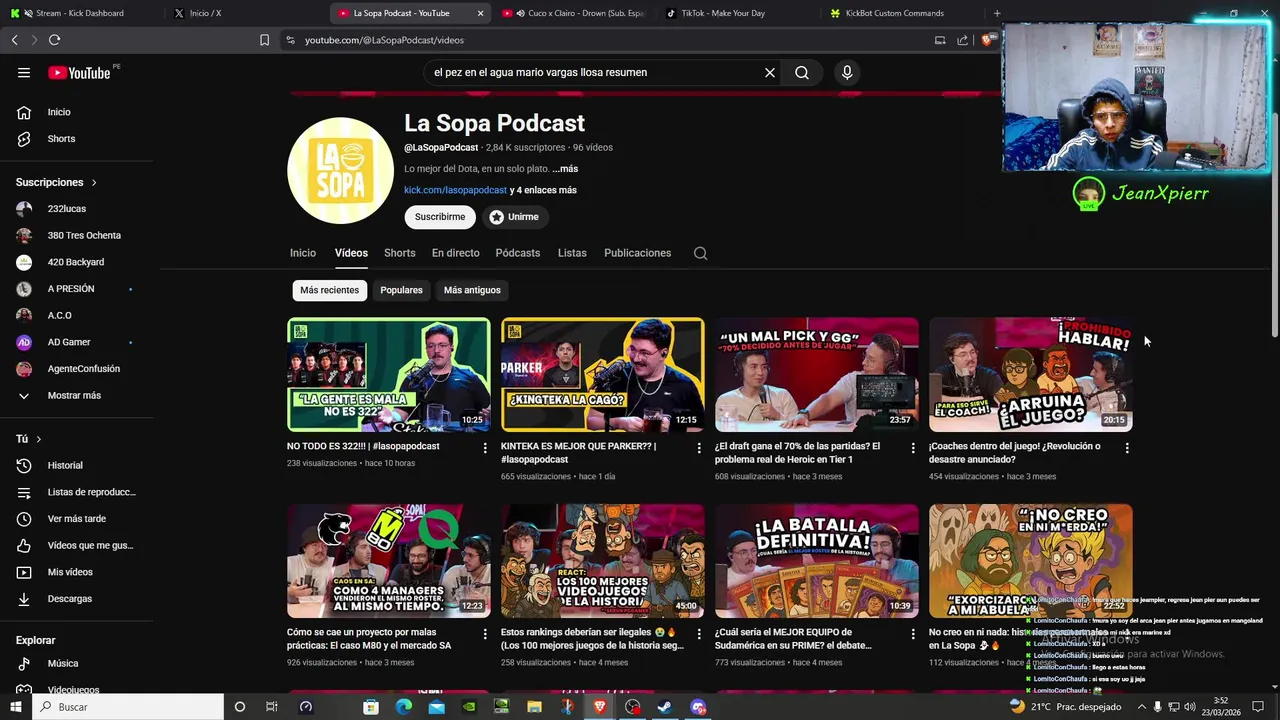Open Microsoft Edge from the taskbar

[403, 707]
